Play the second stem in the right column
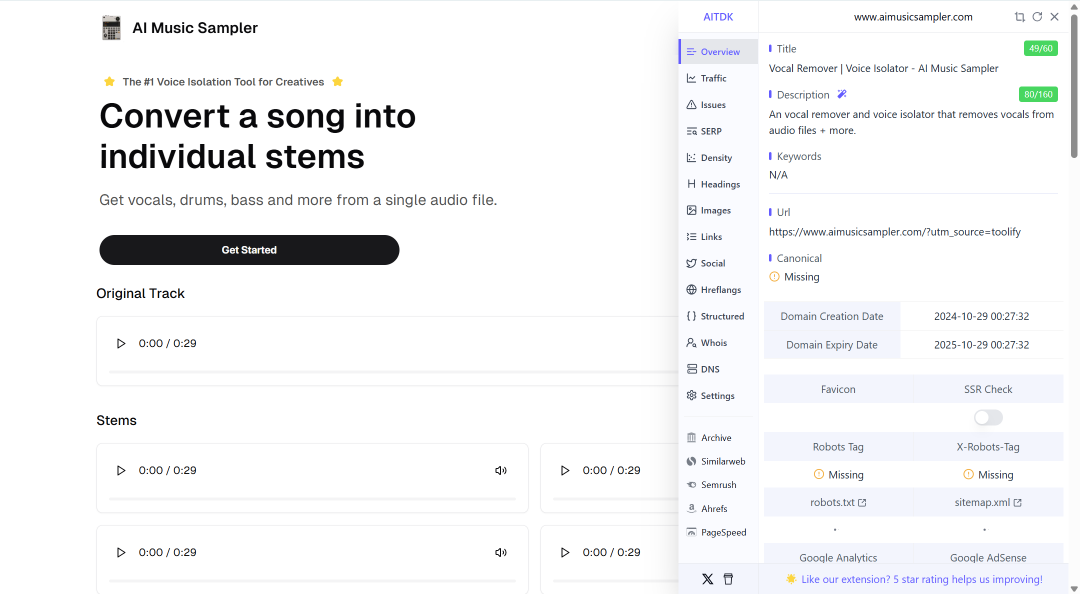Image resolution: width=1080 pixels, height=594 pixels. [565, 552]
